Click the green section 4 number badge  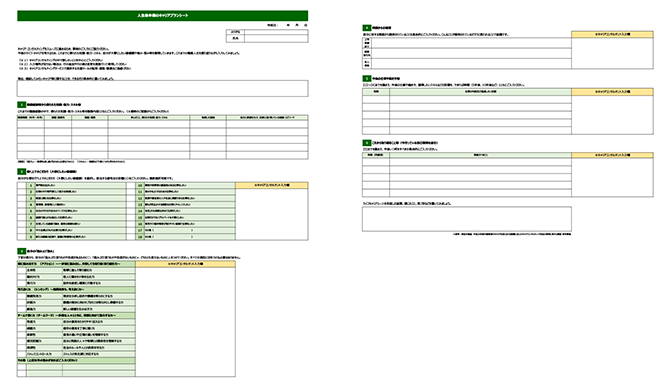click(366, 28)
